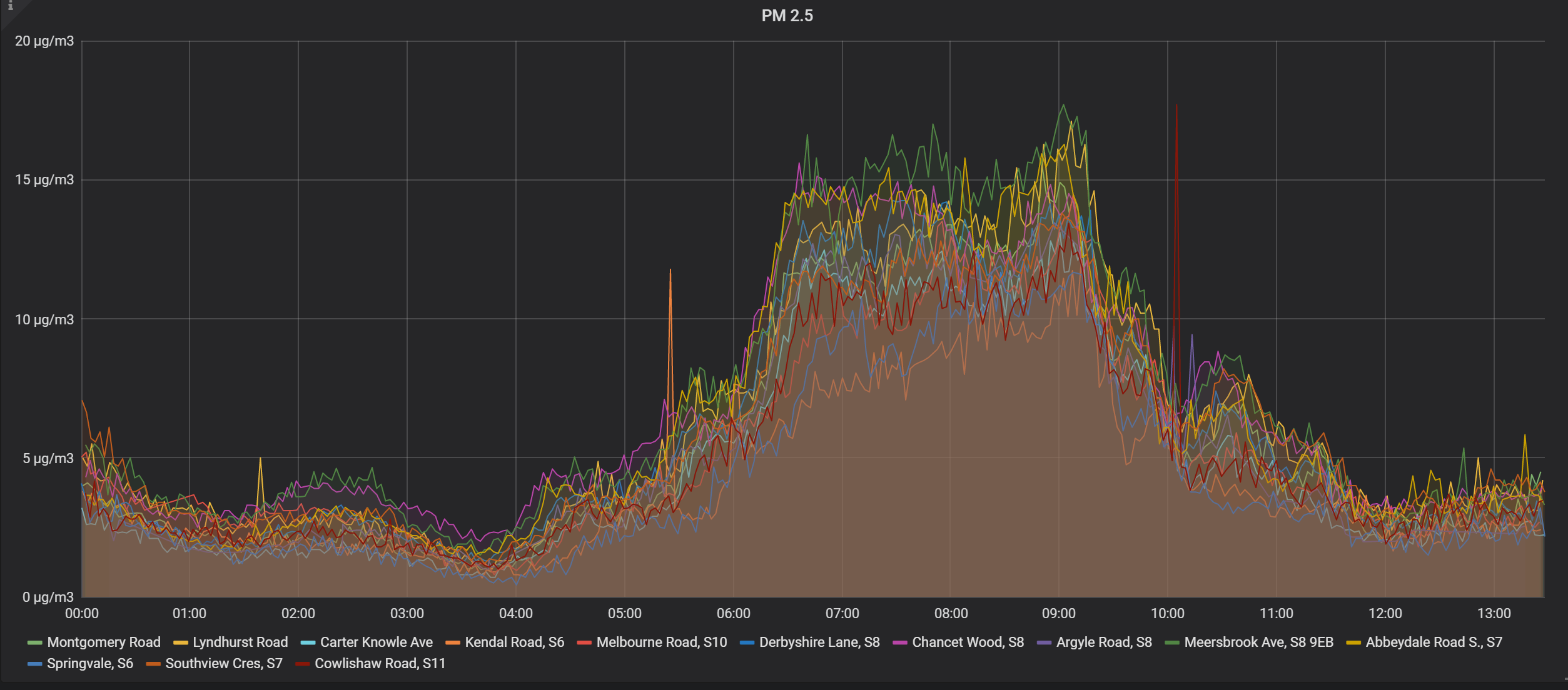This screenshot has width=1568, height=690.
Task: Click the 07:00 time axis label
Action: pos(842,613)
